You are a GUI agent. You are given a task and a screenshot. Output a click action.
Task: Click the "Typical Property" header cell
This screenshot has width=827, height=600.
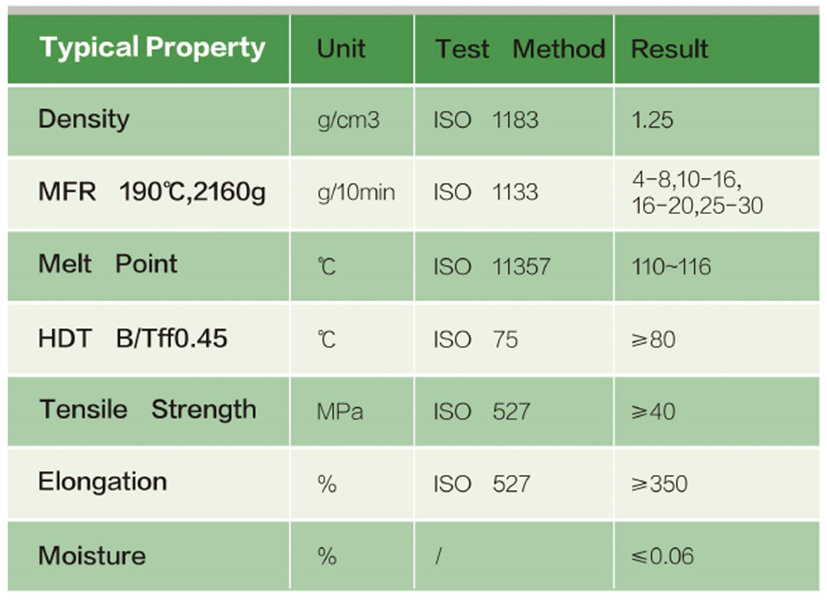click(152, 47)
